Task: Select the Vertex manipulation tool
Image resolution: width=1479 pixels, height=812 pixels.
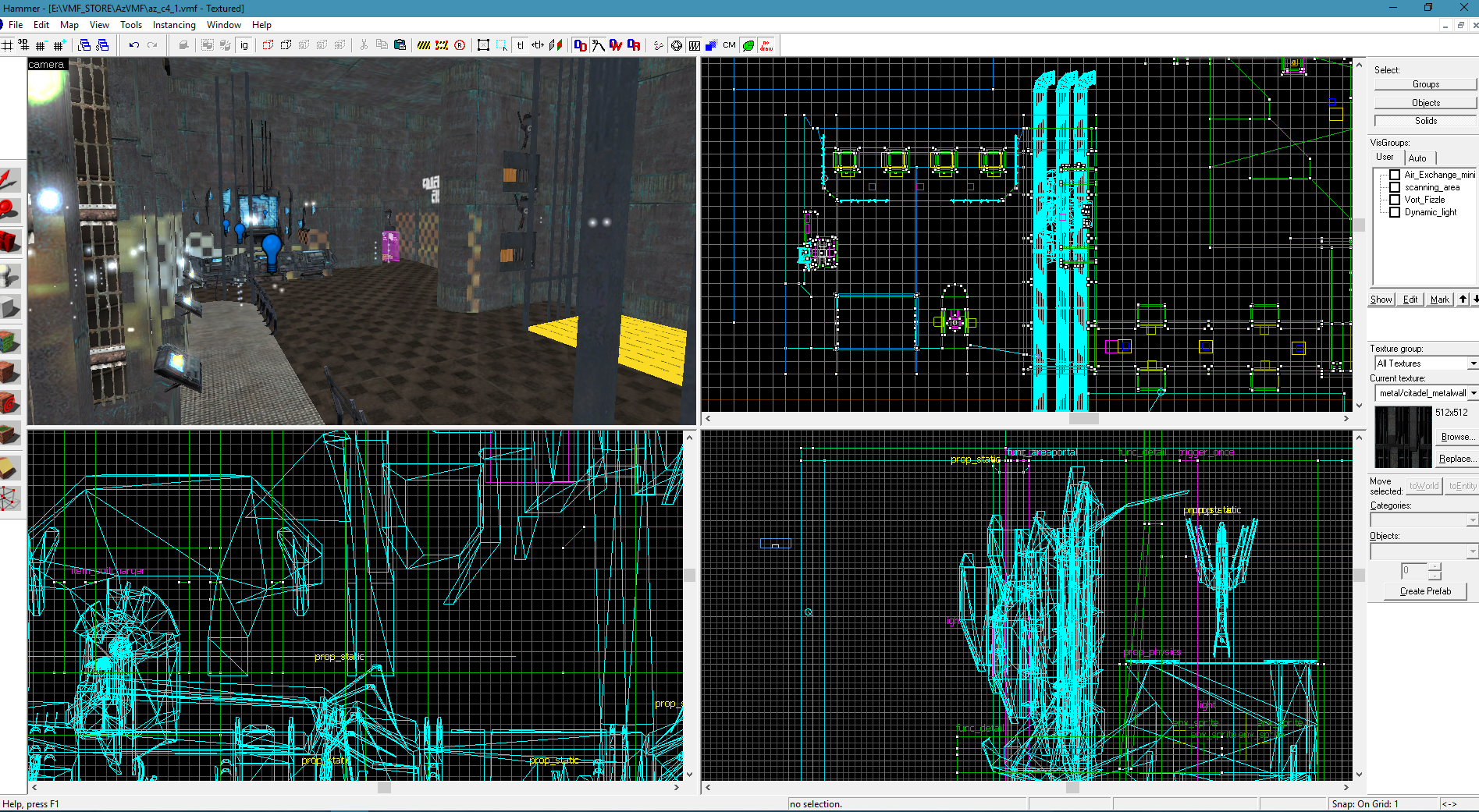Action: pos(10,498)
